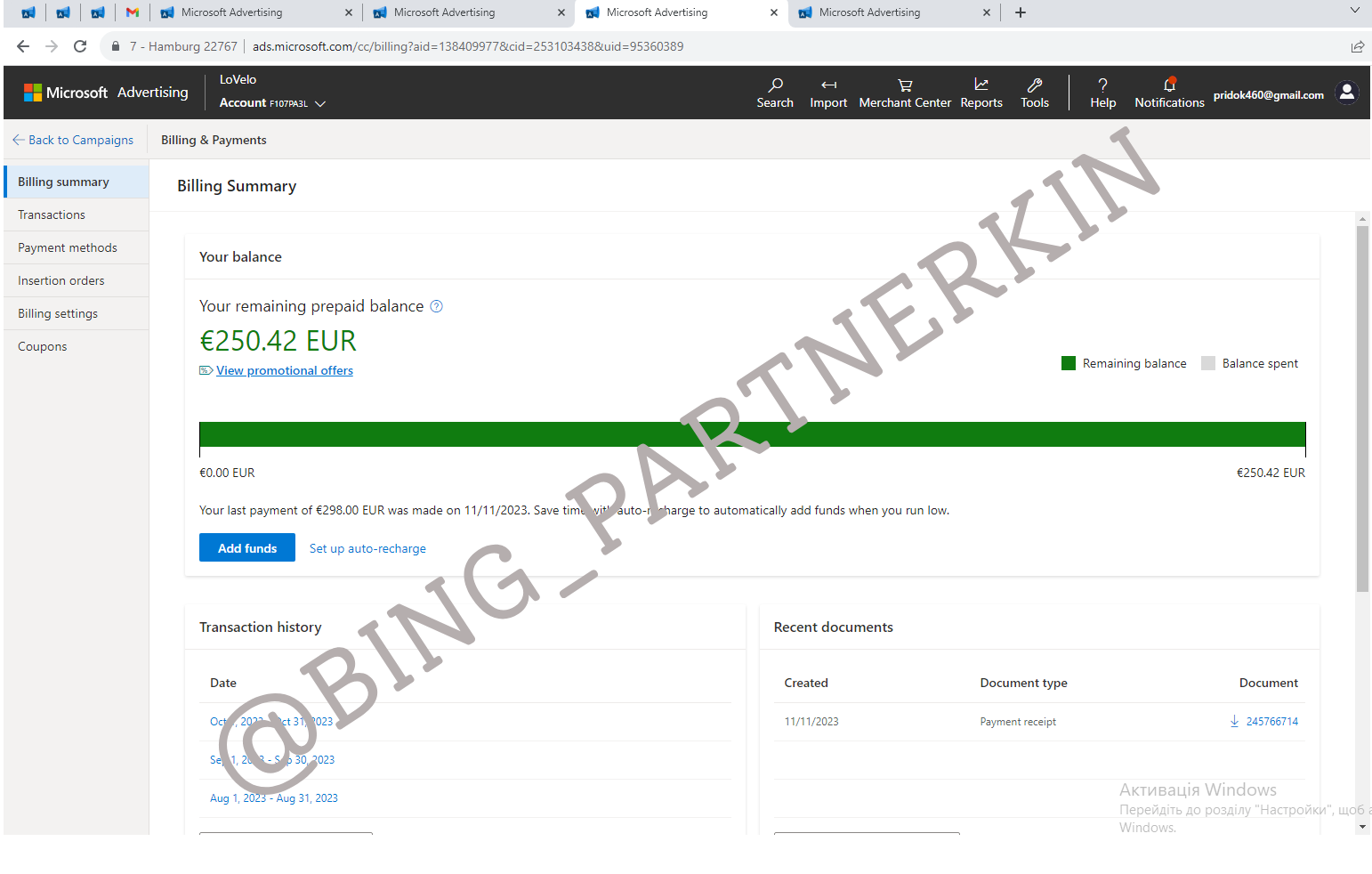Go to Billing settings section
The width and height of the screenshot is (1372, 874).
tap(58, 313)
